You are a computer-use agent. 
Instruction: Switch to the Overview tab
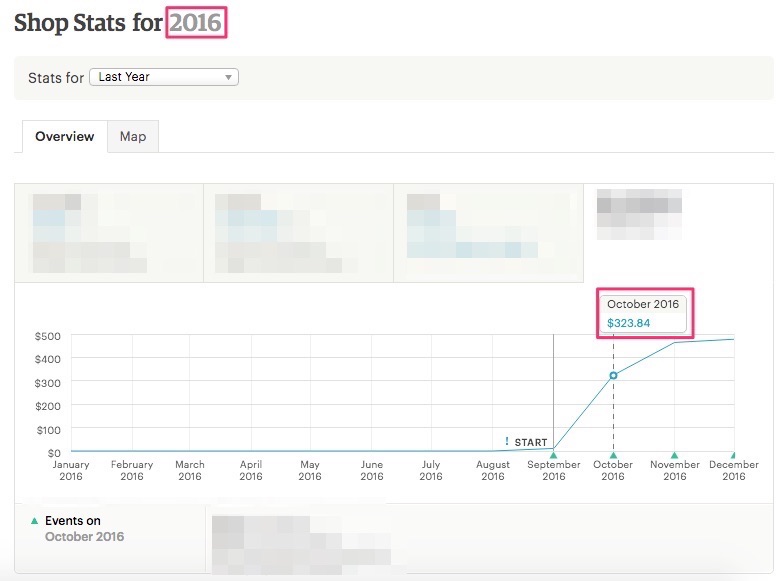(65, 137)
